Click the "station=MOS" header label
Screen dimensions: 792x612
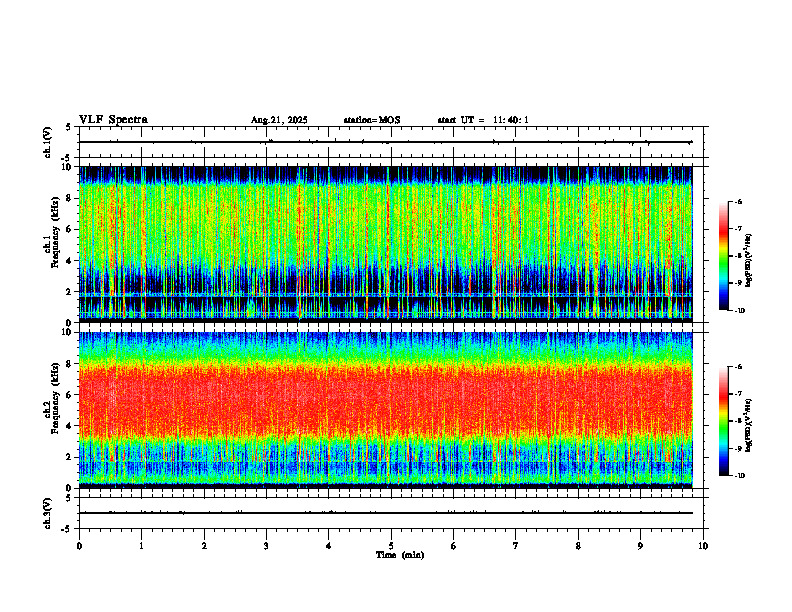point(372,120)
